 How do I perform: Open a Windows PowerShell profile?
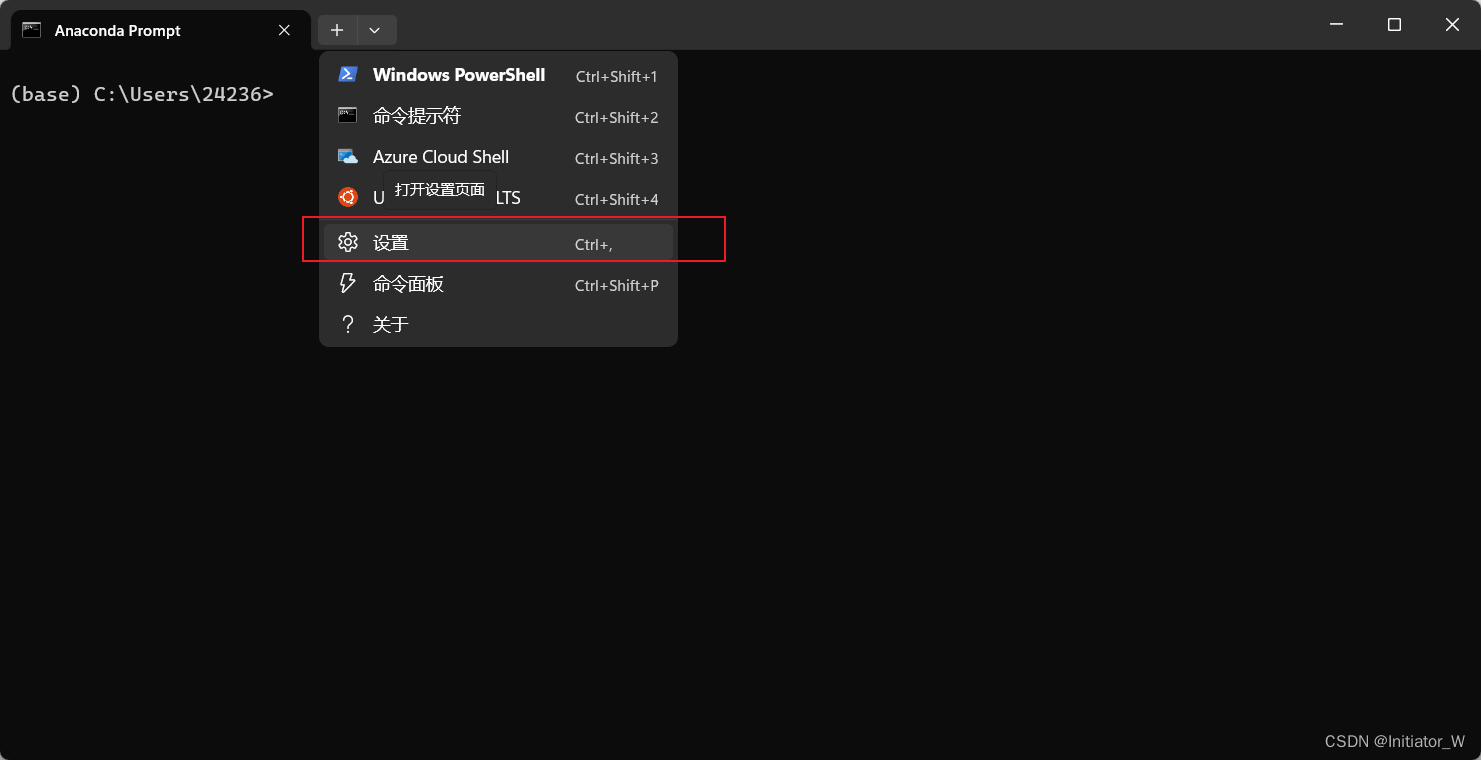click(x=498, y=75)
